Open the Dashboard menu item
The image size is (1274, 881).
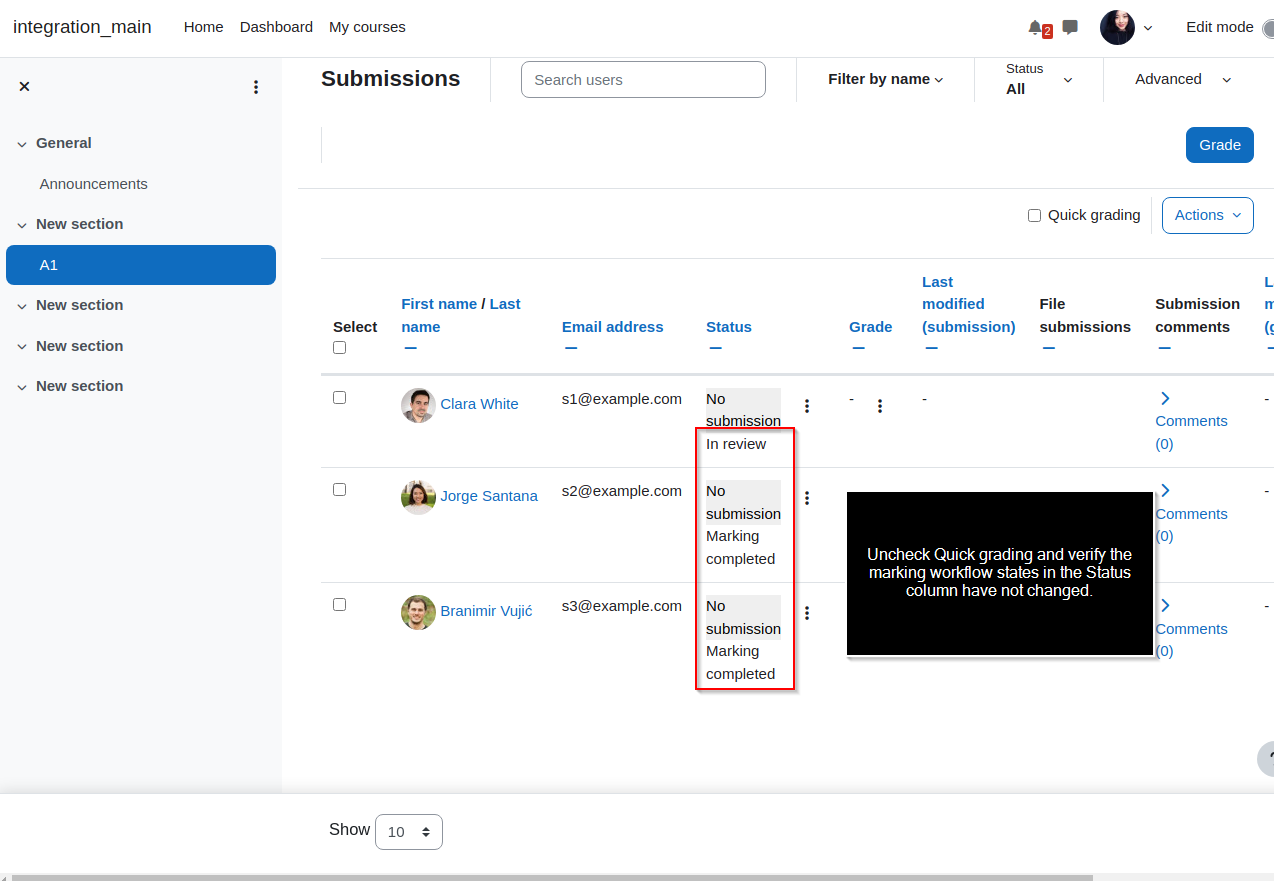(276, 27)
